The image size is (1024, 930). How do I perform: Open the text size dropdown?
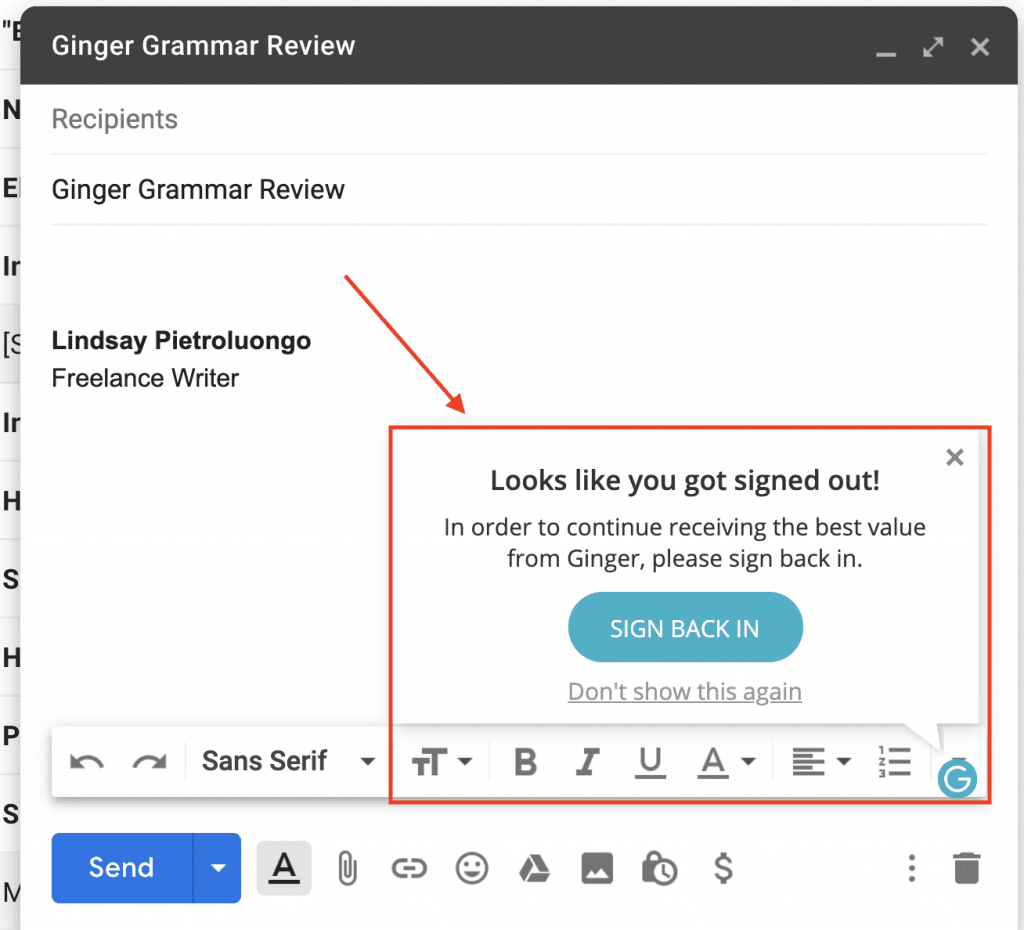point(441,761)
